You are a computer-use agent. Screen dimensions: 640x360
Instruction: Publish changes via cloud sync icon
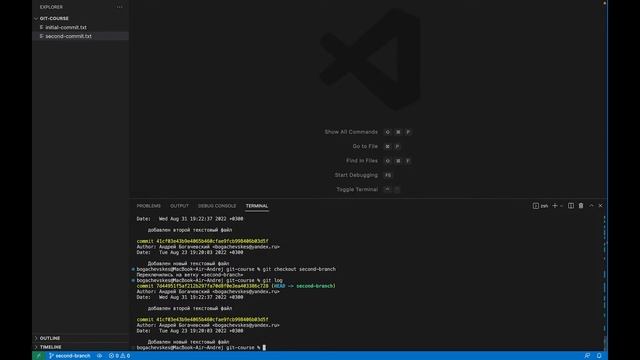tap(99, 356)
